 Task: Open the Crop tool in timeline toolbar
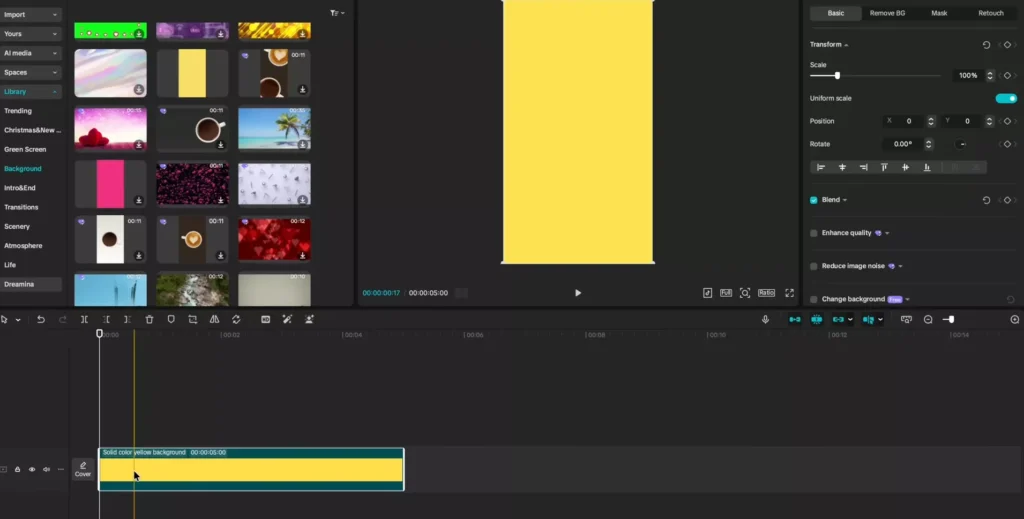coord(193,319)
